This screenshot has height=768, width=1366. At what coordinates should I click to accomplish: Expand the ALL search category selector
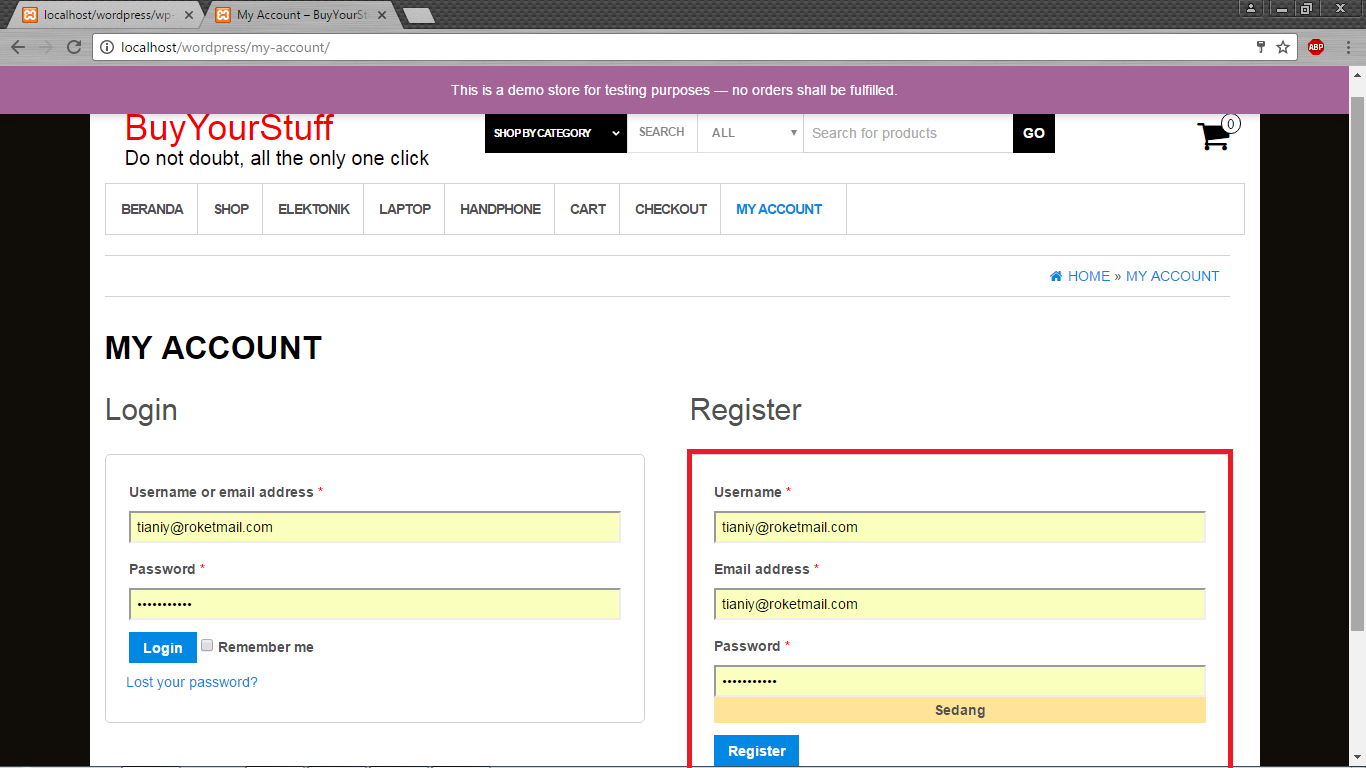[749, 132]
